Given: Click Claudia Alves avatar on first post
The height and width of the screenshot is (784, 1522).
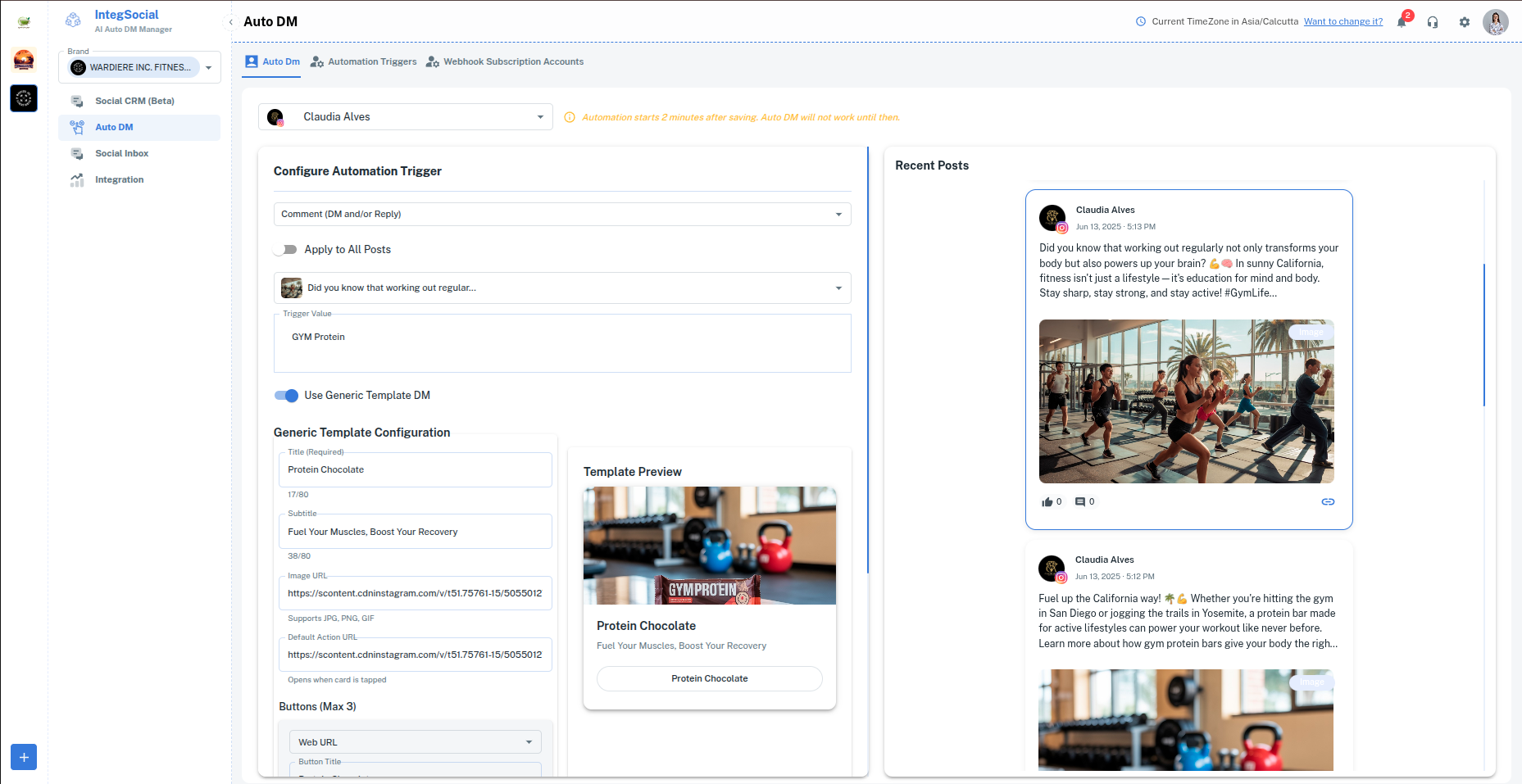Looking at the screenshot, I should tap(1053, 219).
